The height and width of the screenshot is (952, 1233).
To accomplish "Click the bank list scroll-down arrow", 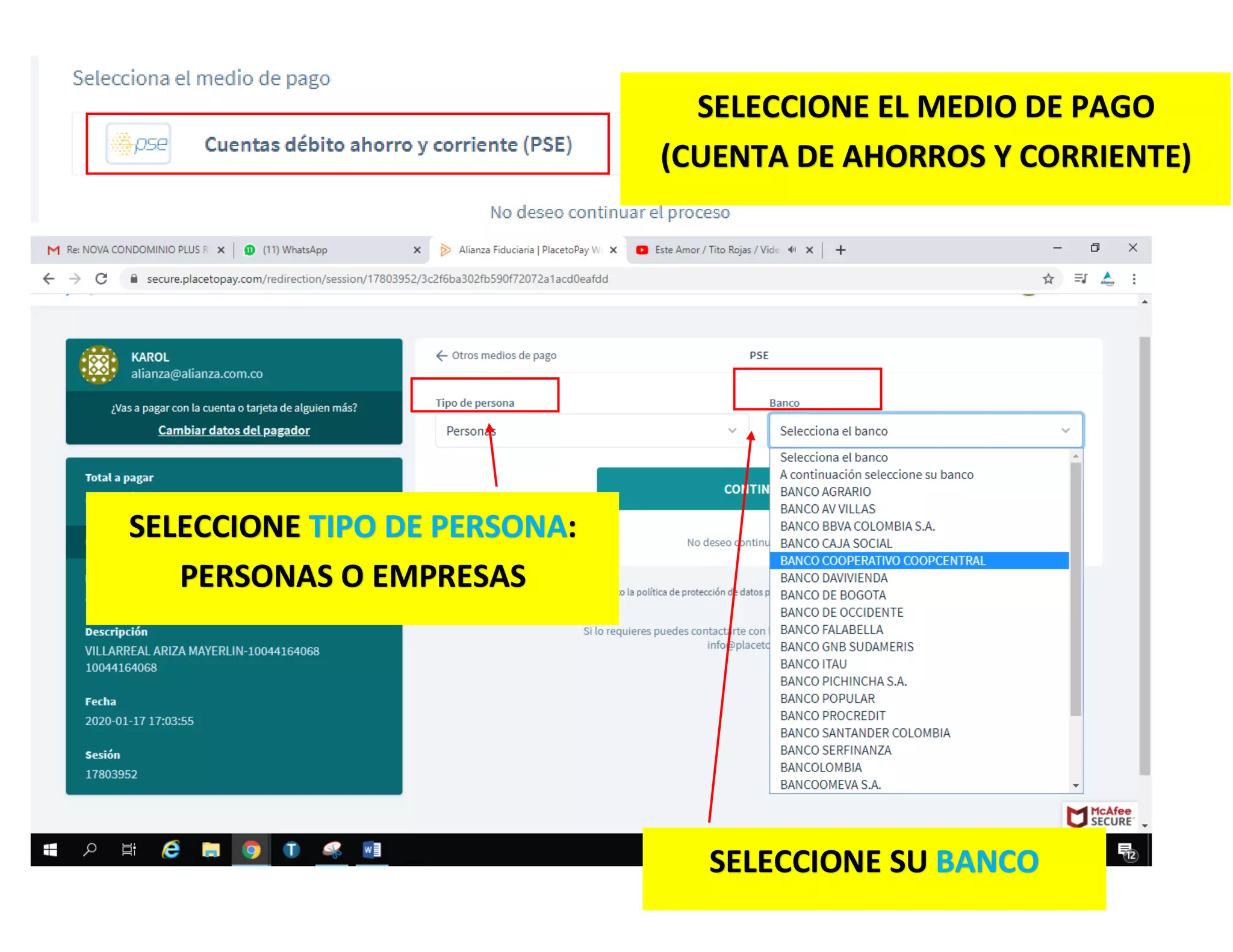I will pos(1076,786).
